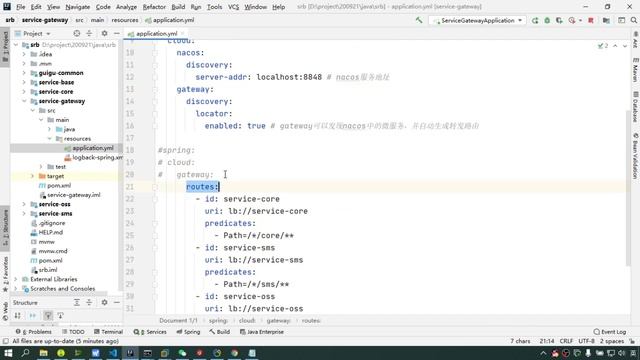Screen dimensions: 640x360
Task: Click the Run with Coverage icon
Action: 559,20
